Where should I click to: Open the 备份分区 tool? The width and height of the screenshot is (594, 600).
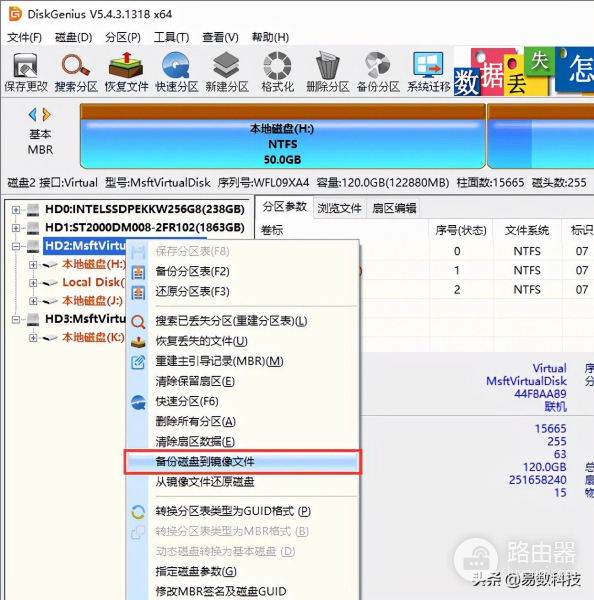pyautogui.click(x=378, y=72)
